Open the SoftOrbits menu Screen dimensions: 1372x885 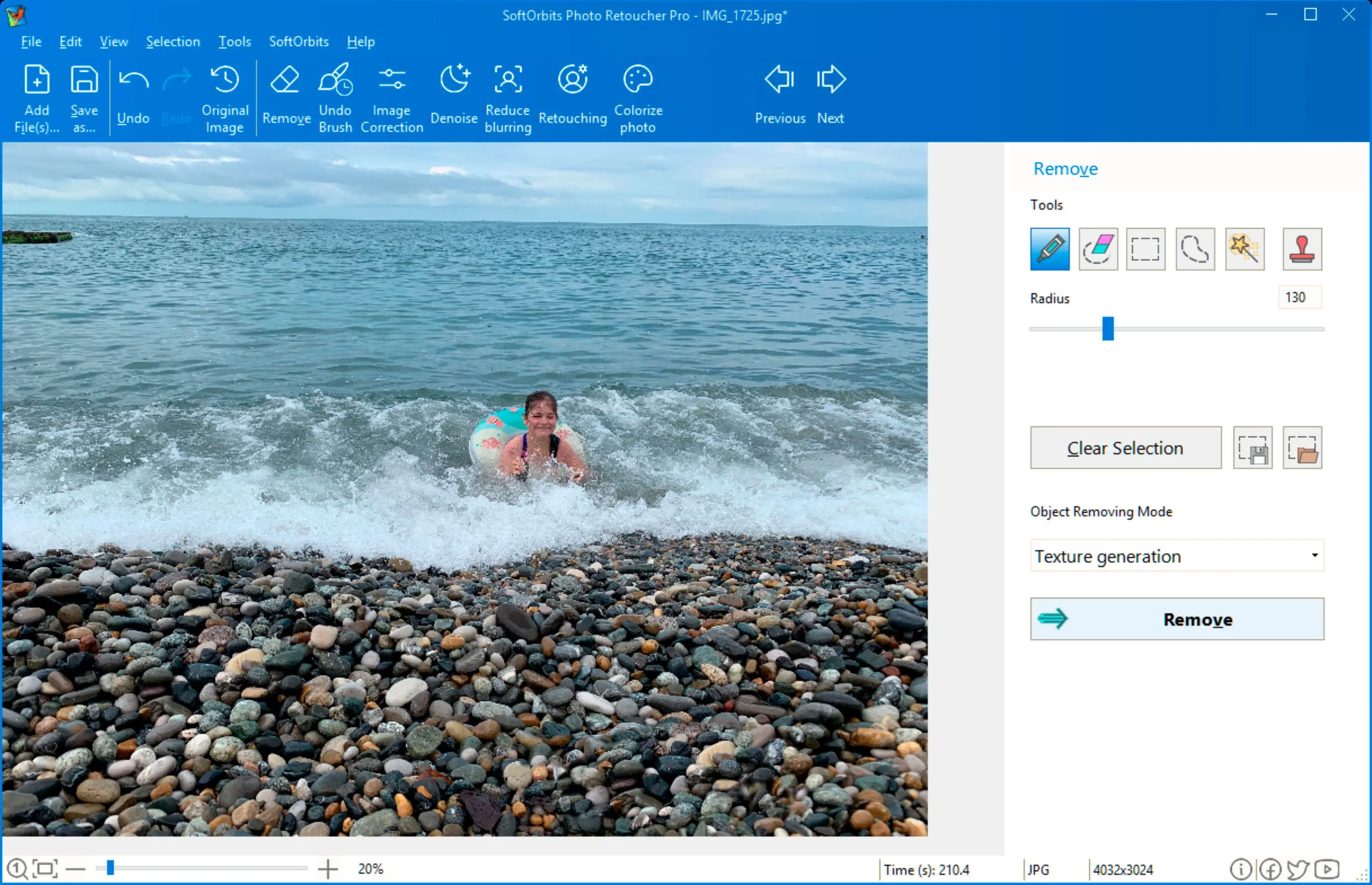pyautogui.click(x=298, y=40)
